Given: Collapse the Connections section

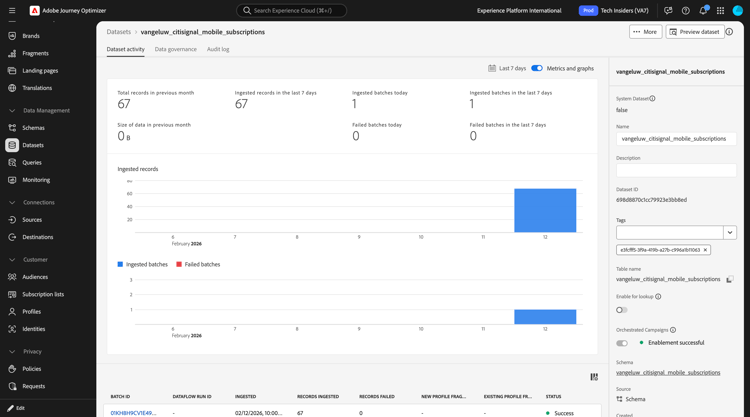Looking at the screenshot, I should click(x=12, y=202).
